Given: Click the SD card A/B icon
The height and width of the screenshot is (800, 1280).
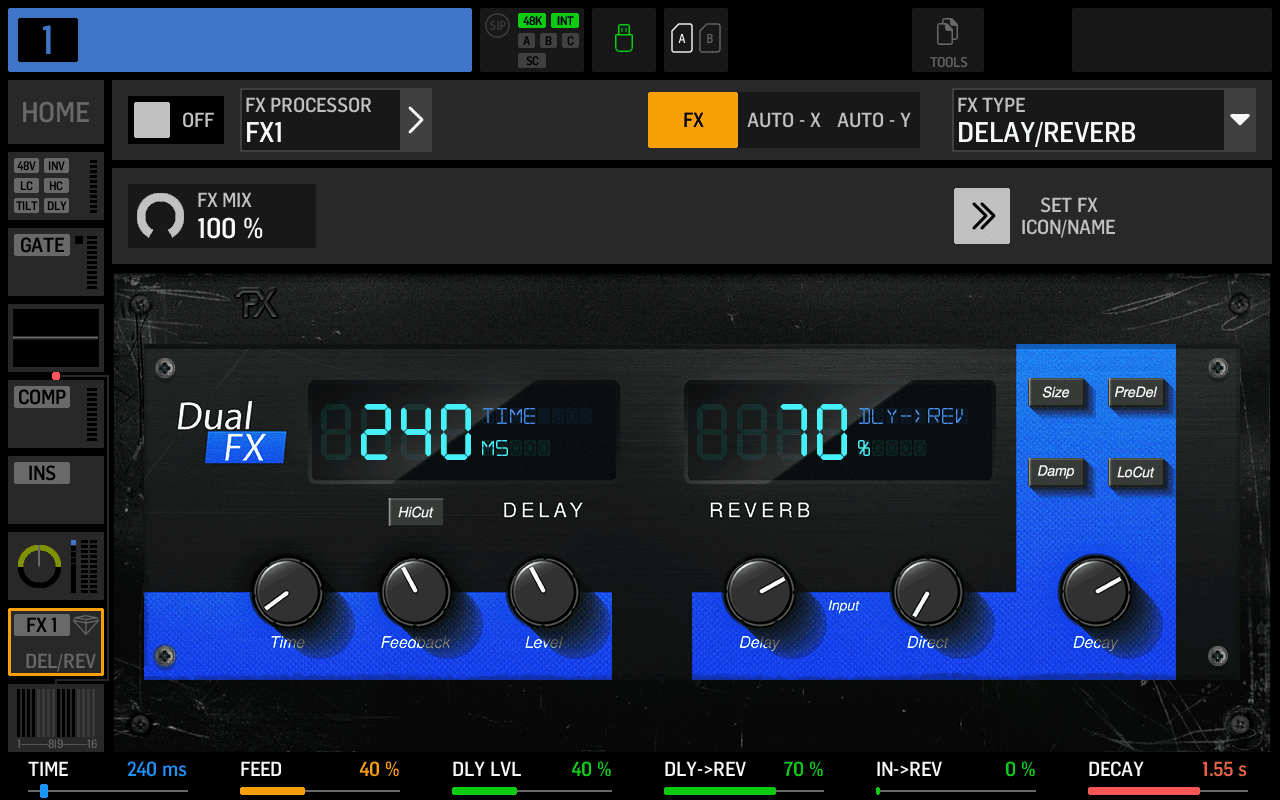Looking at the screenshot, I should (695, 40).
